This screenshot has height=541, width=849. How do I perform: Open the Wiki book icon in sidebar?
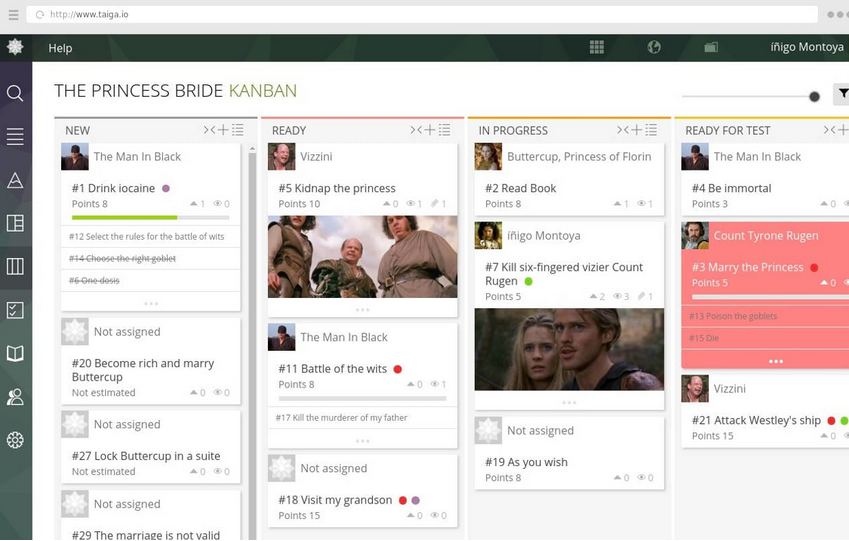[15, 354]
